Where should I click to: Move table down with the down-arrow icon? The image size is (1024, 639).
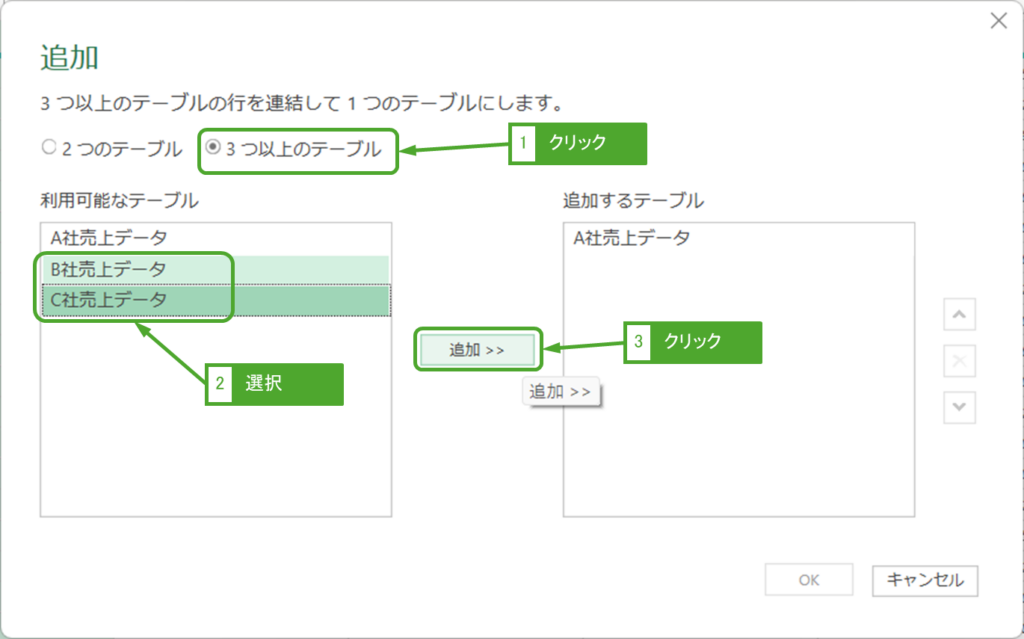tap(959, 407)
